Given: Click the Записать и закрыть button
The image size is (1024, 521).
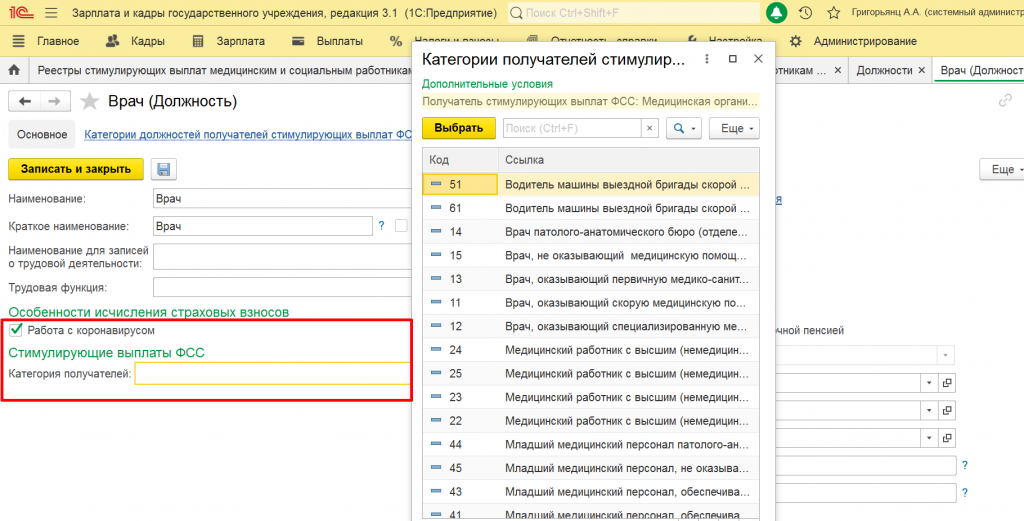Looking at the screenshot, I should pos(76,169).
